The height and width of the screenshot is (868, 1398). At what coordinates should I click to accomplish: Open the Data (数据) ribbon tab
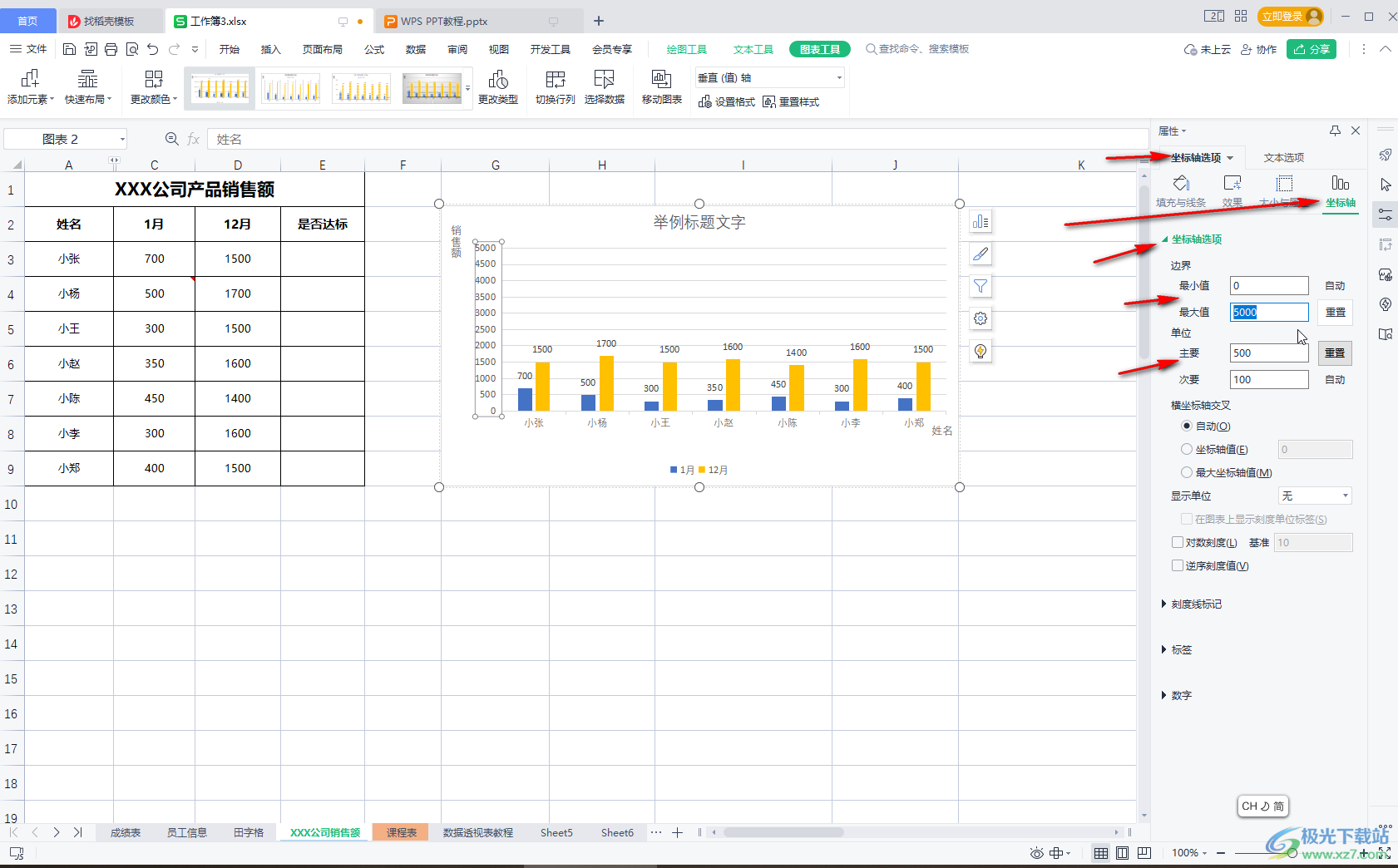(x=416, y=49)
